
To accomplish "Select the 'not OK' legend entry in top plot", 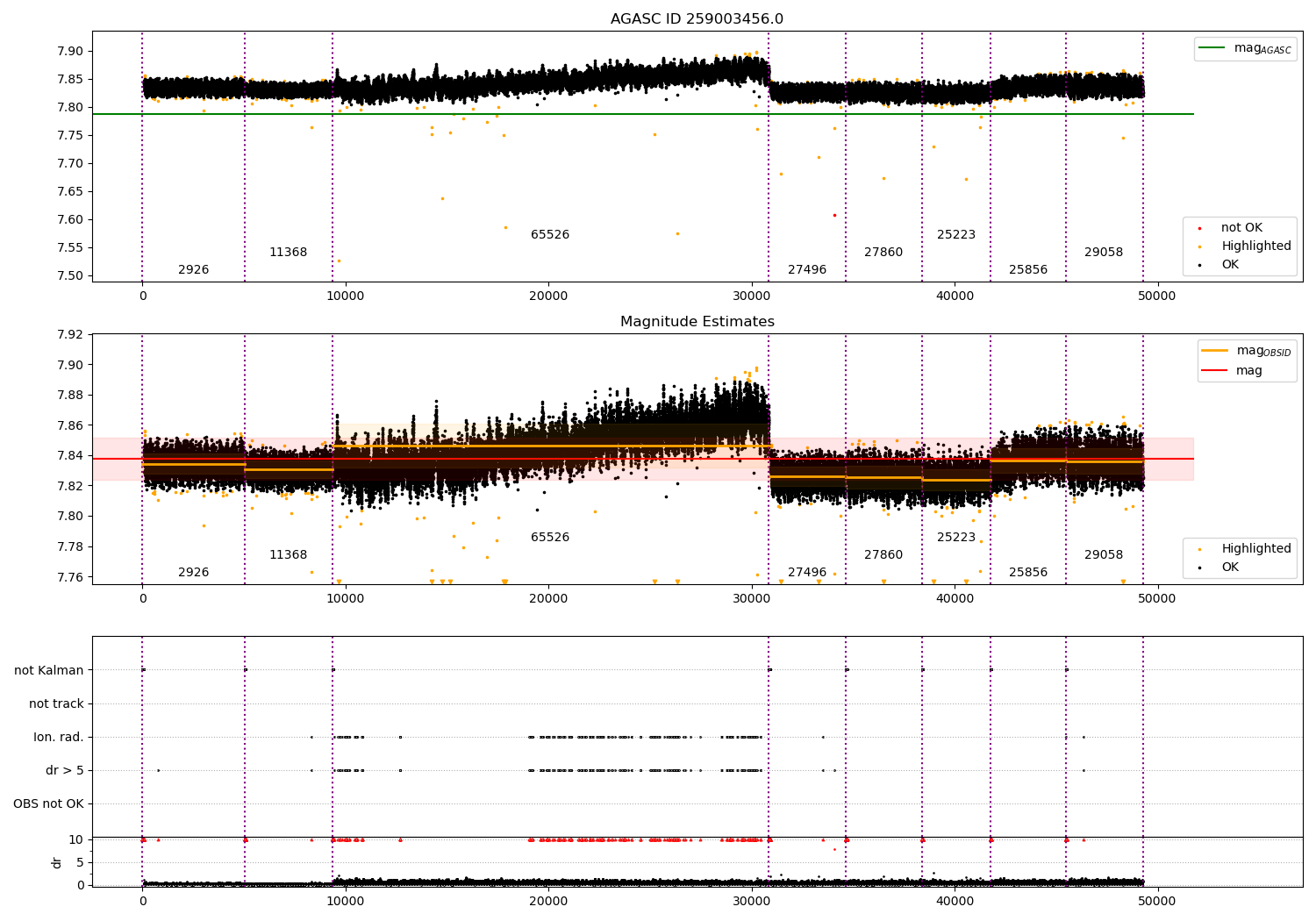I will click(1241, 228).
